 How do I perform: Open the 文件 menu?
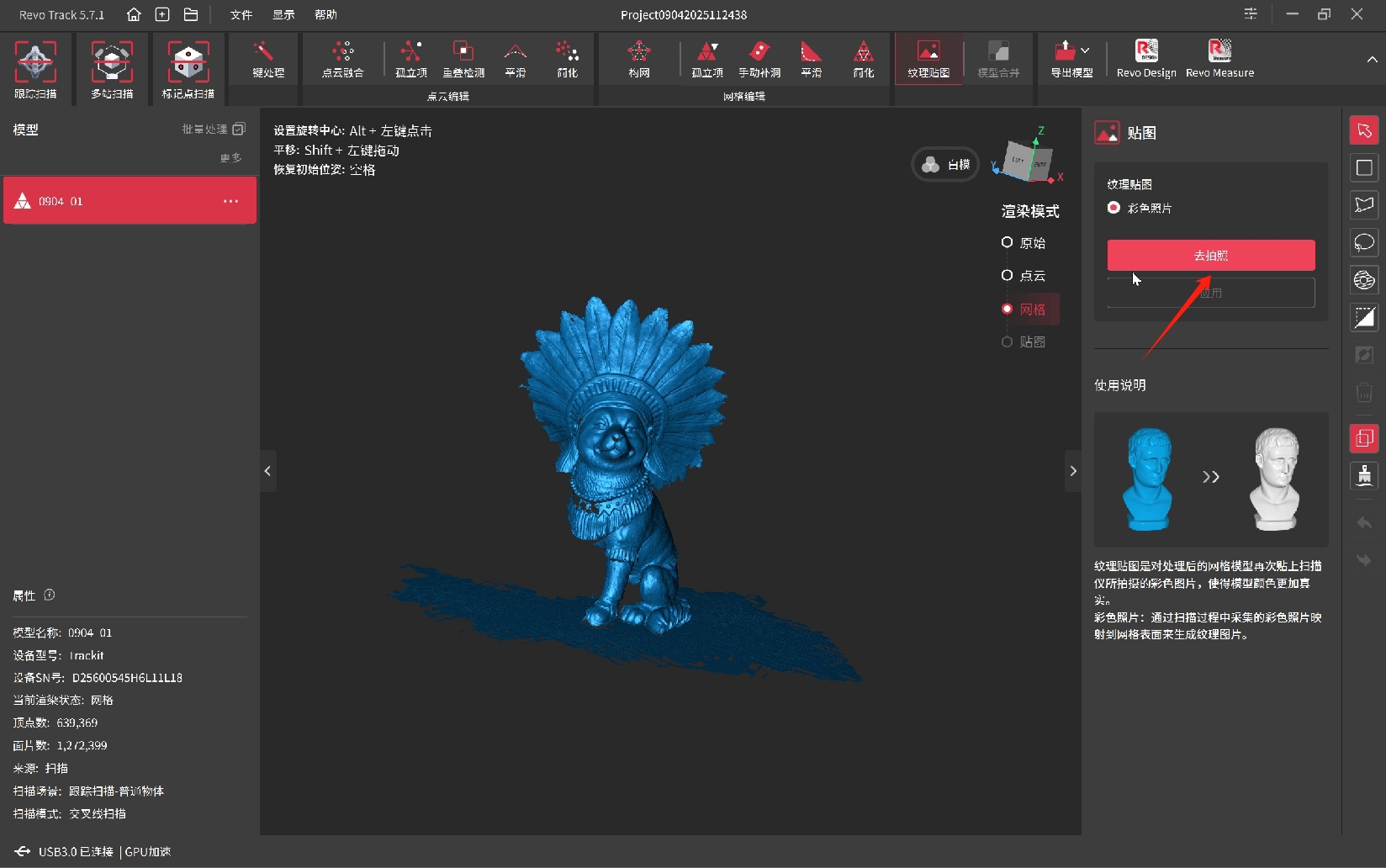coord(241,15)
